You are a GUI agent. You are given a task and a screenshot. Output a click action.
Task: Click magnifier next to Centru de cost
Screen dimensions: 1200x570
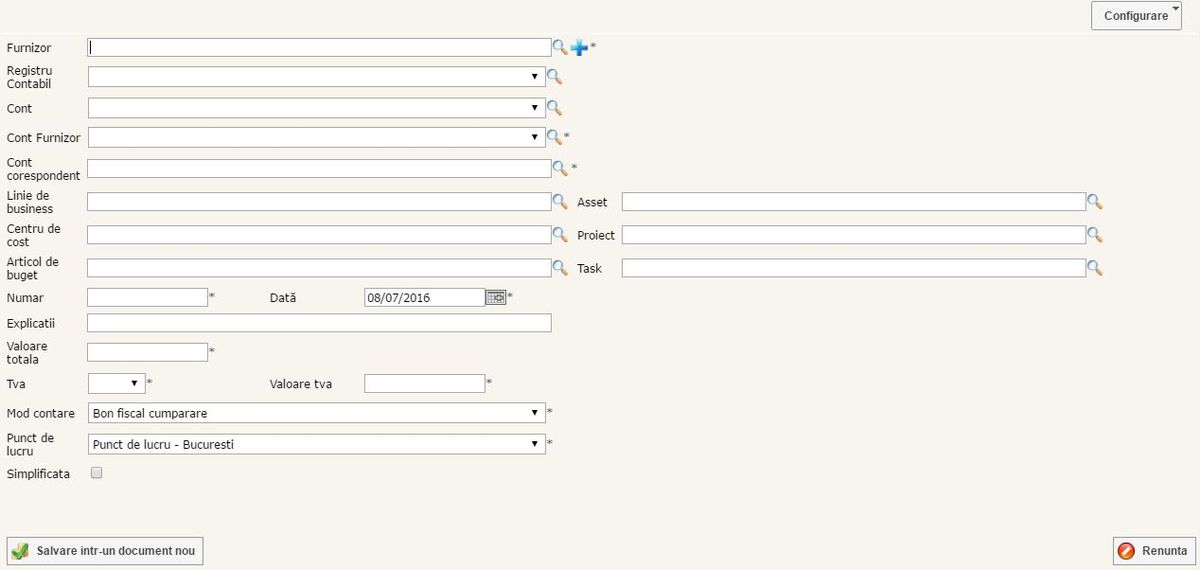click(x=560, y=235)
